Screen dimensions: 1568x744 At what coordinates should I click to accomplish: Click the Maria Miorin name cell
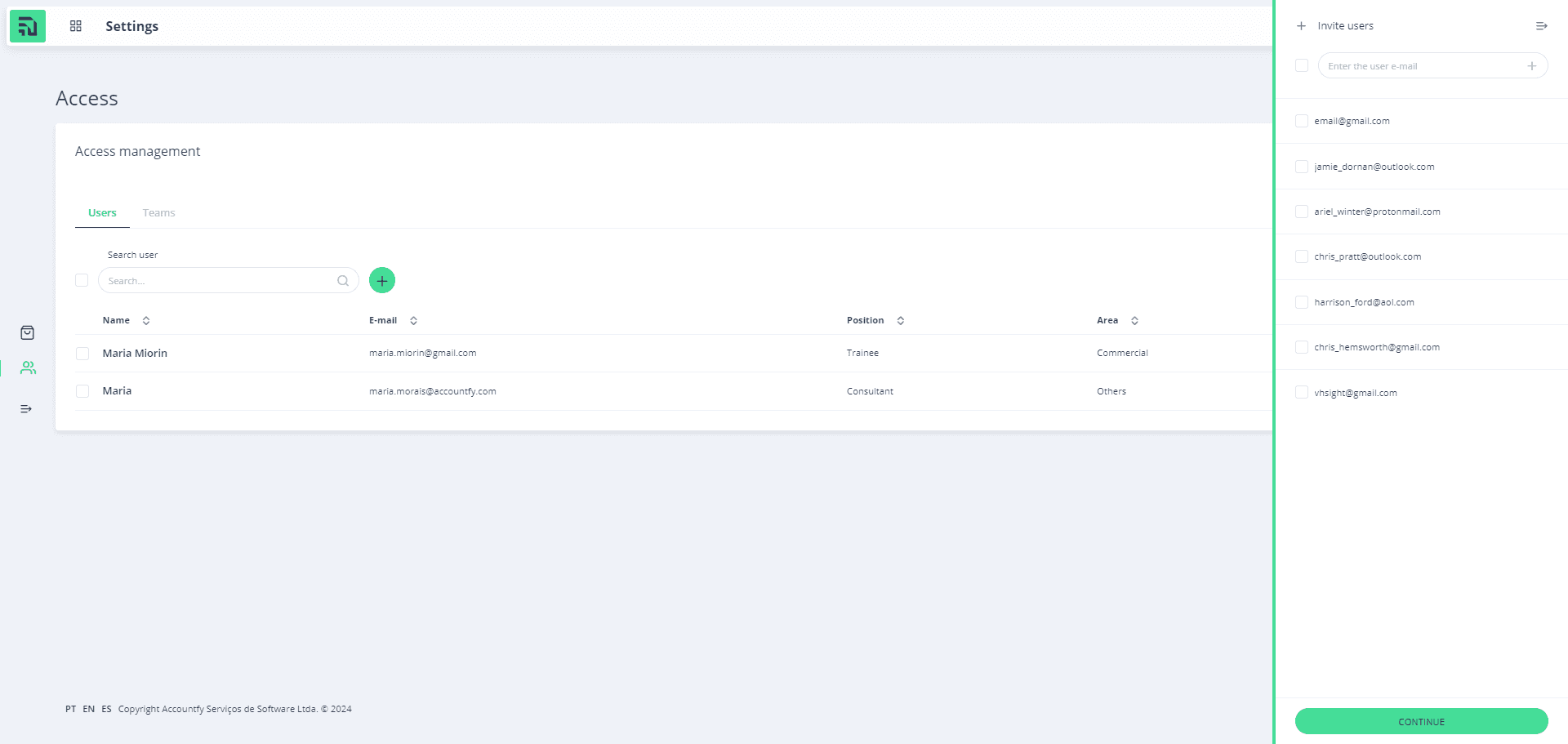pyautogui.click(x=135, y=353)
